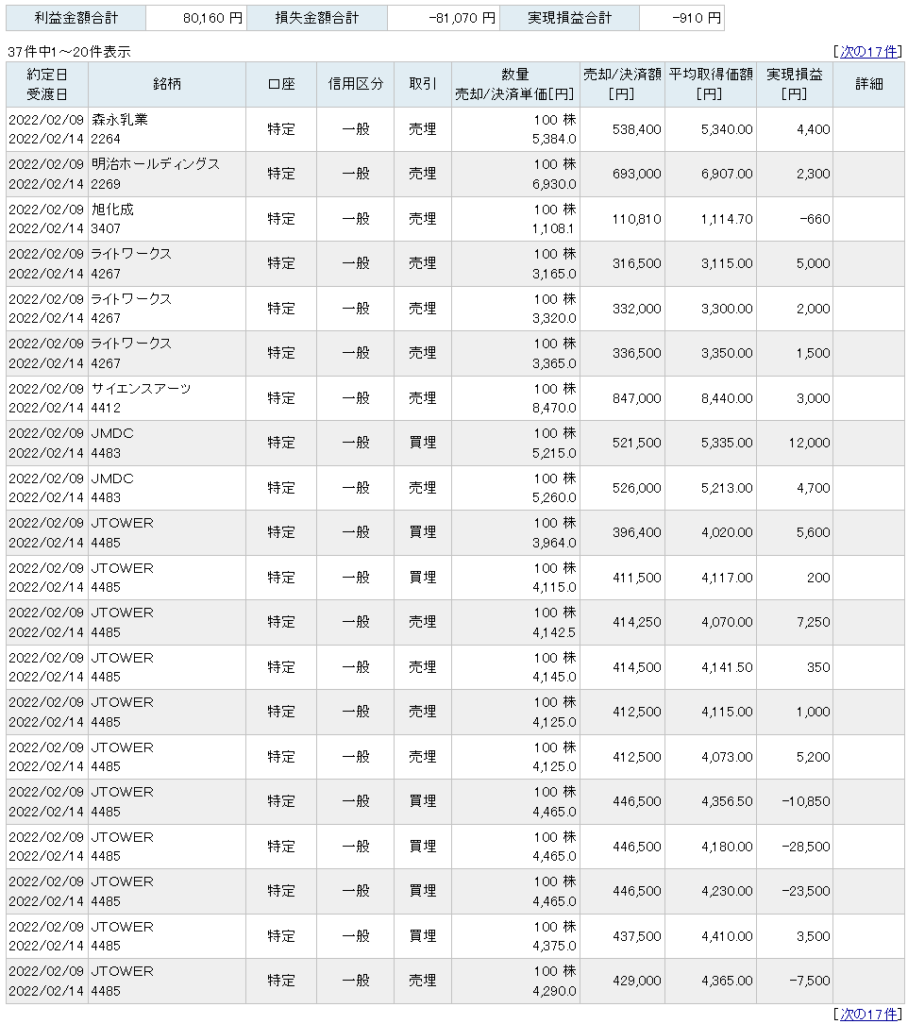Select the 明治ホールディングス stock name
This screenshot has height=1024, width=908.
tap(155, 164)
